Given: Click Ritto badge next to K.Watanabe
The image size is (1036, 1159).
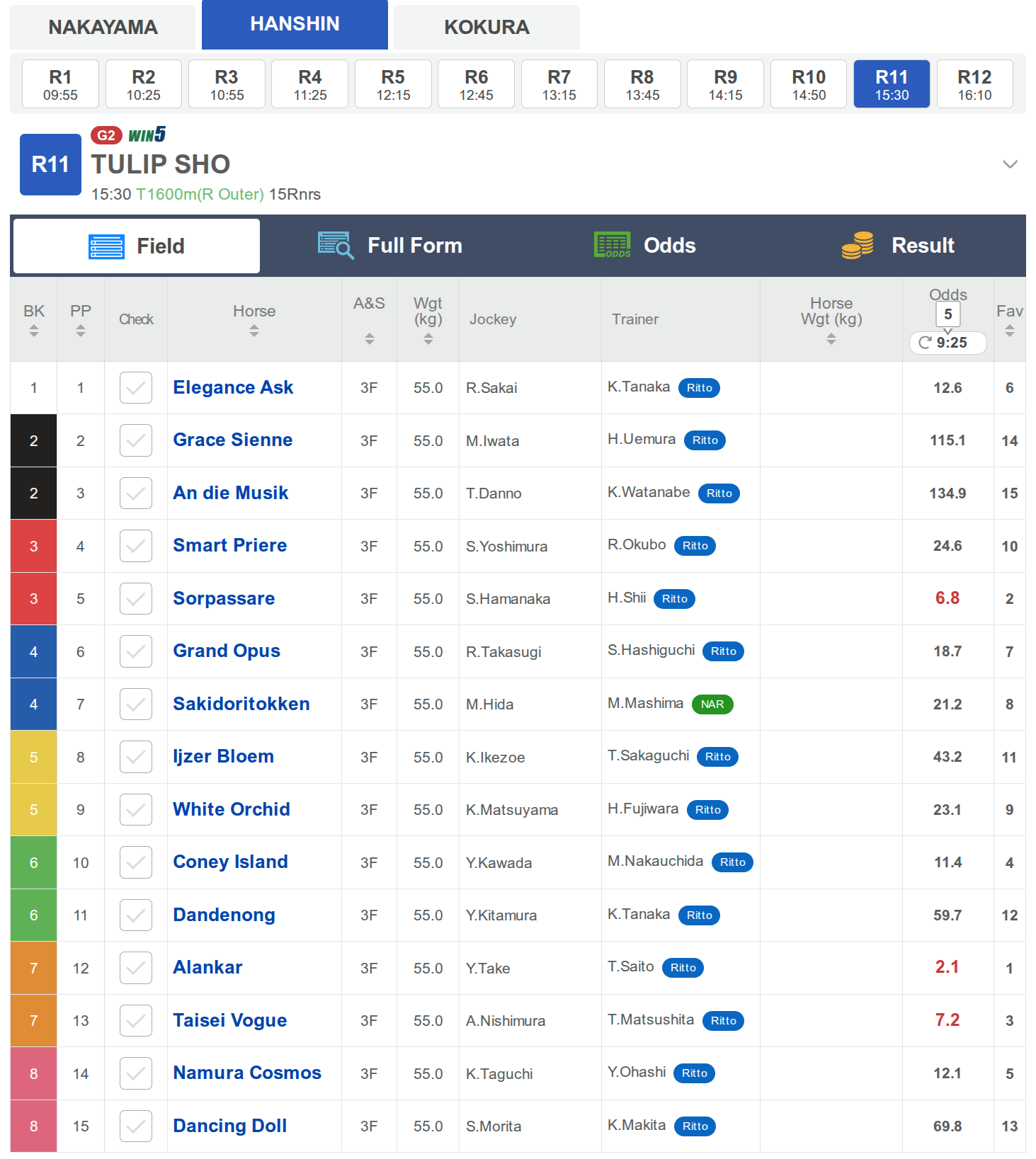Looking at the screenshot, I should point(719,493).
